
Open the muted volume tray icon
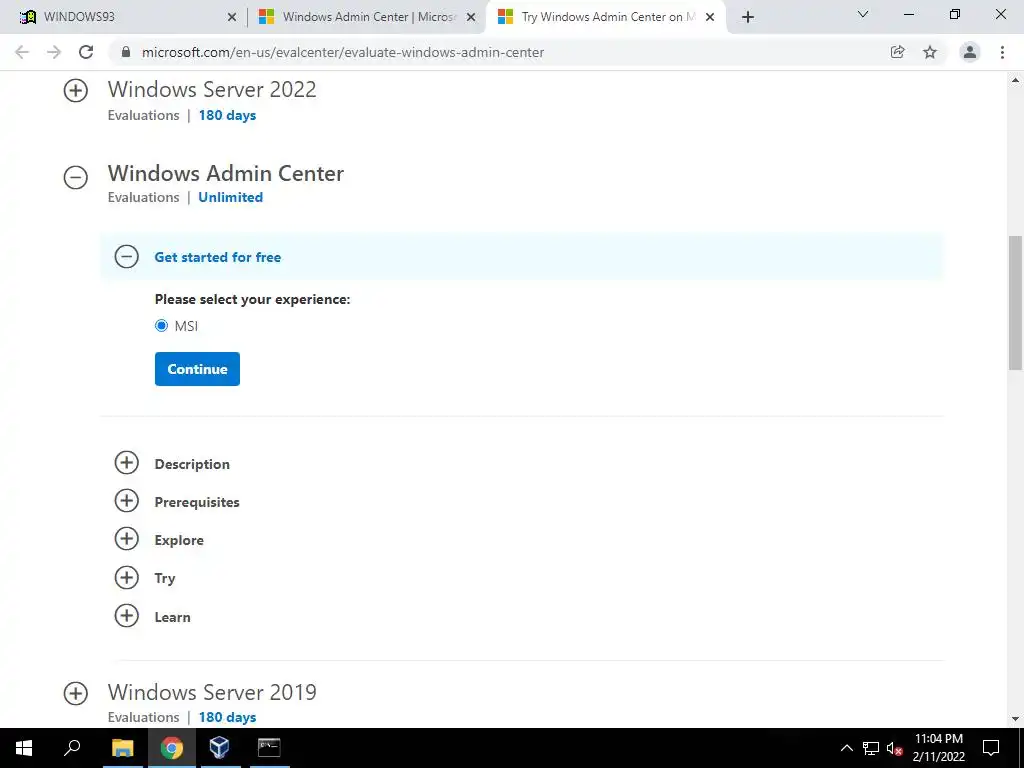pyautogui.click(x=894, y=748)
